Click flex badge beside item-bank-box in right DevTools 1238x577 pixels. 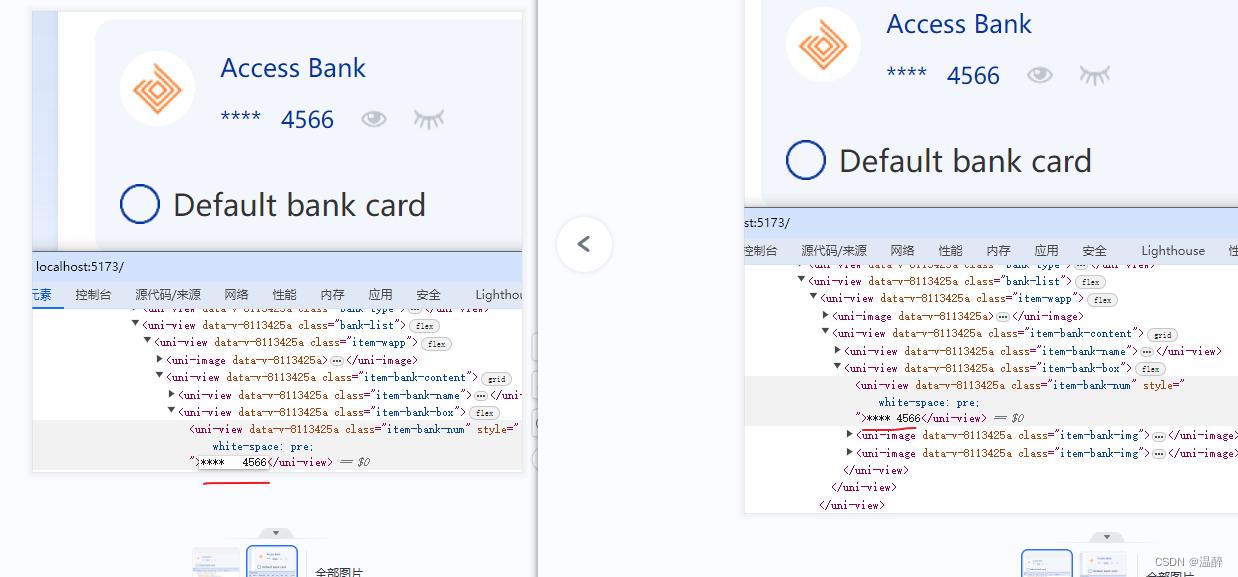pos(1150,368)
